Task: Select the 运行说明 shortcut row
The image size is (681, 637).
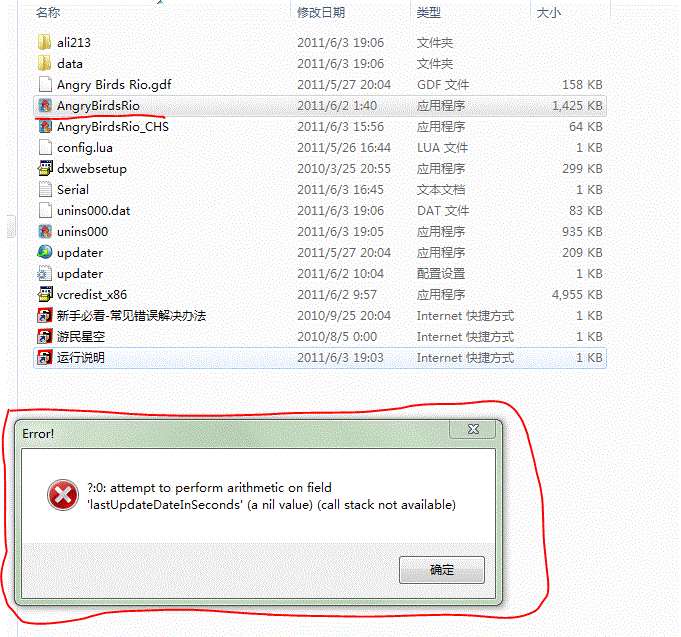Action: [x=320, y=358]
